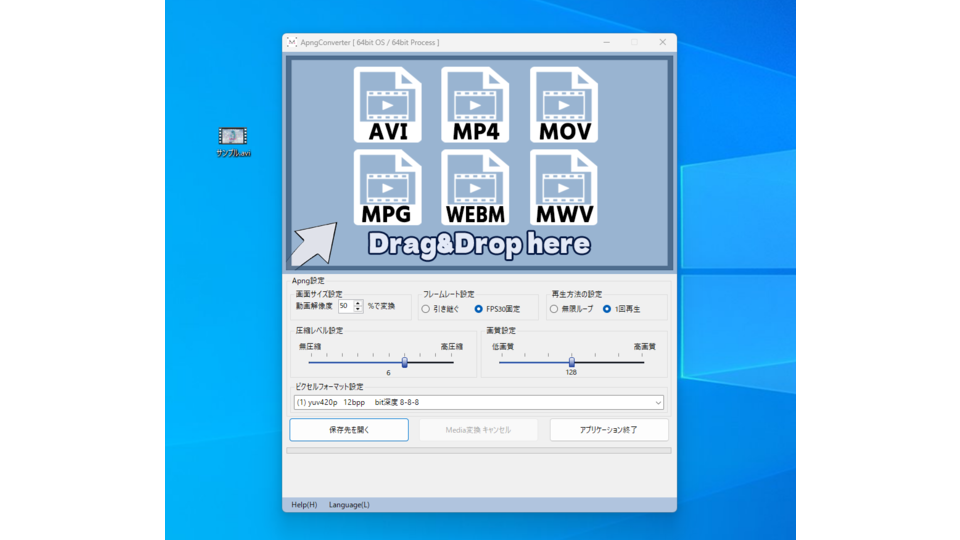The width and height of the screenshot is (960, 540).
Task: Click the アプリケーション終了 button
Action: click(x=609, y=430)
